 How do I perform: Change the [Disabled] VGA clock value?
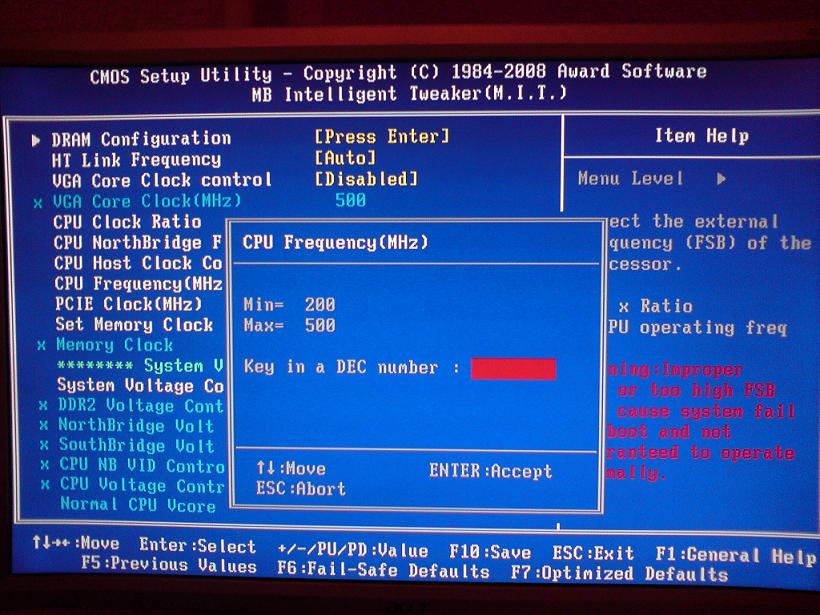tap(366, 179)
